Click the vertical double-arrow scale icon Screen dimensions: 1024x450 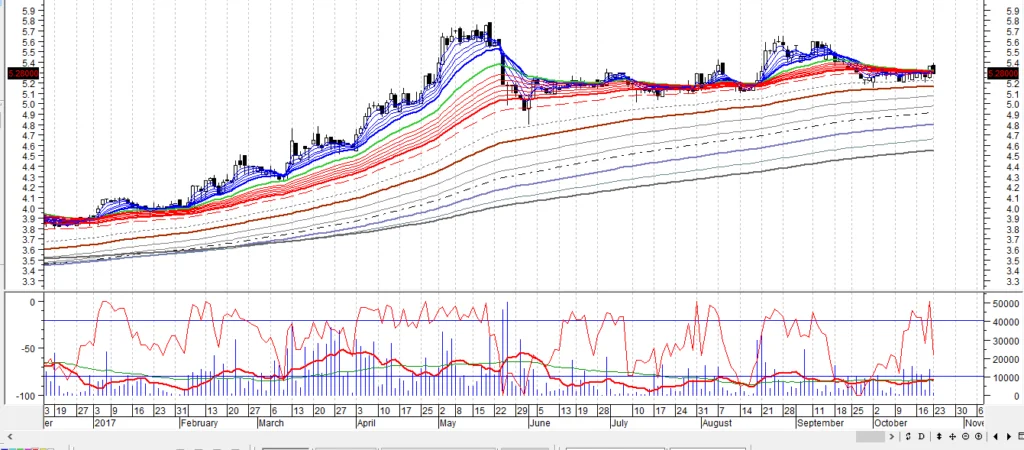pyautogui.click(x=939, y=437)
